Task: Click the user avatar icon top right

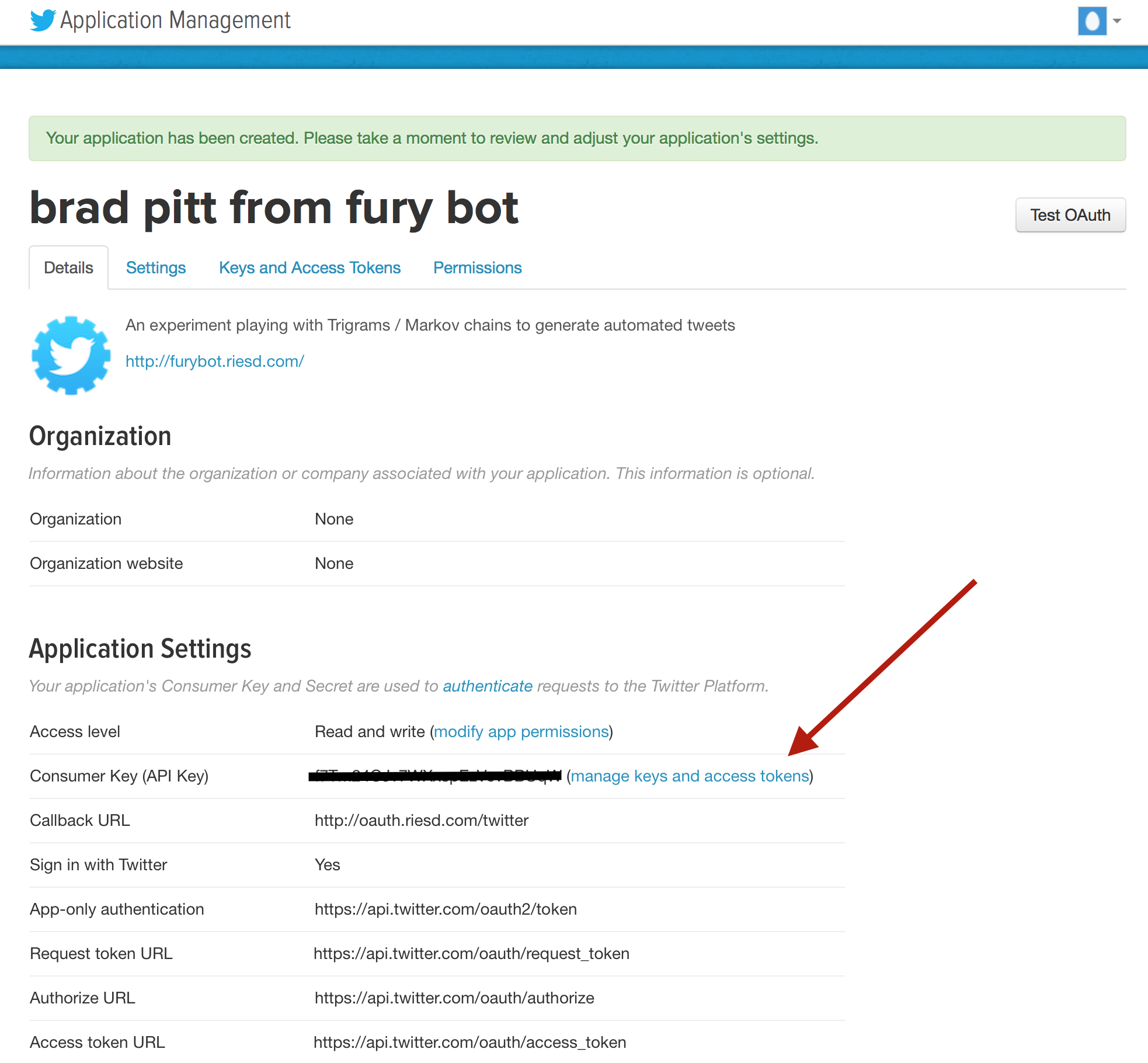Action: (x=1093, y=19)
